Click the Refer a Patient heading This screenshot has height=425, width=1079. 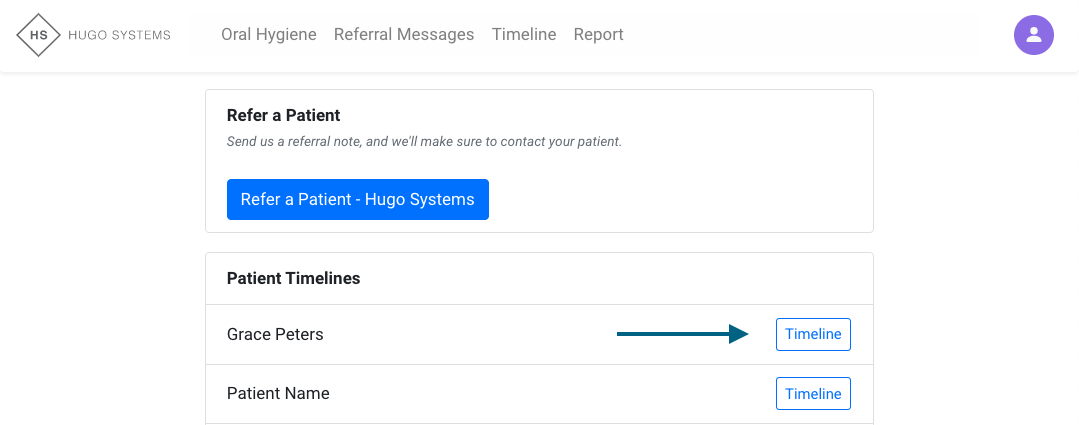click(284, 116)
